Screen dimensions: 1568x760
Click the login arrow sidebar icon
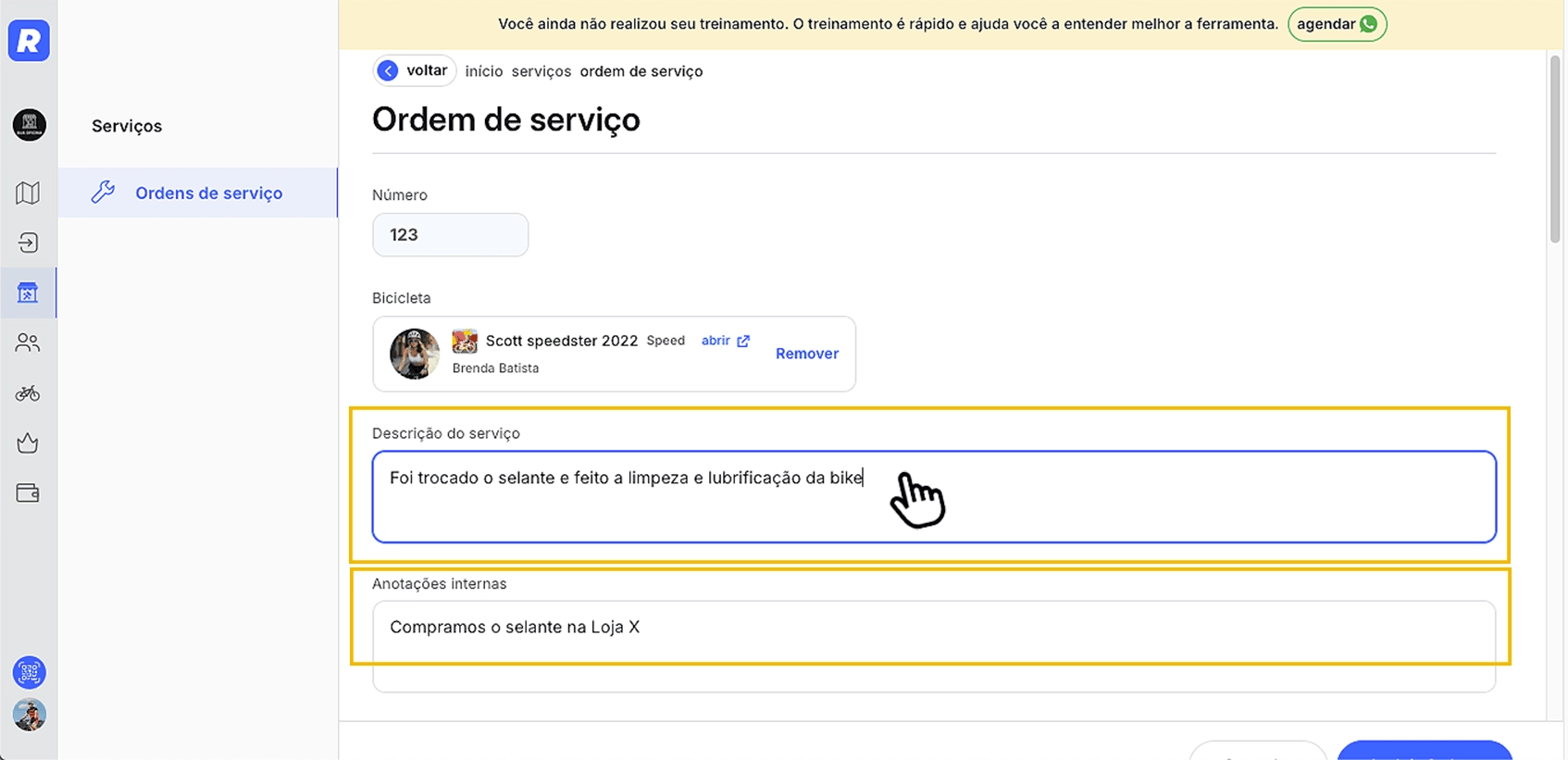coord(28,243)
